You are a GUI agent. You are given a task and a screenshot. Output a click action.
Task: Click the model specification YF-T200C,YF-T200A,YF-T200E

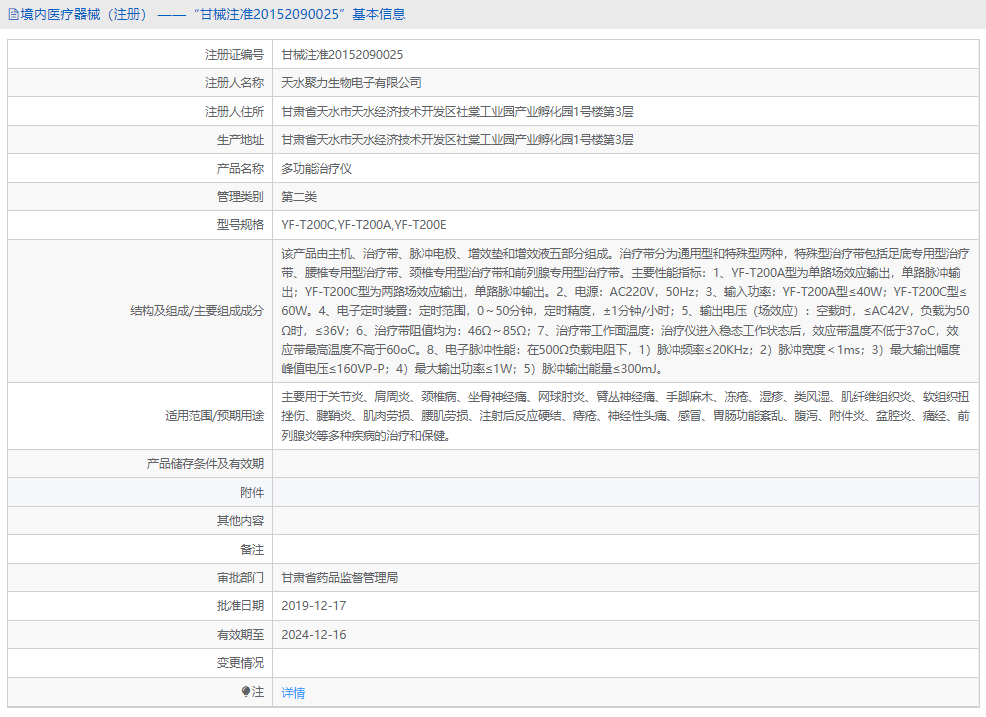pos(364,224)
